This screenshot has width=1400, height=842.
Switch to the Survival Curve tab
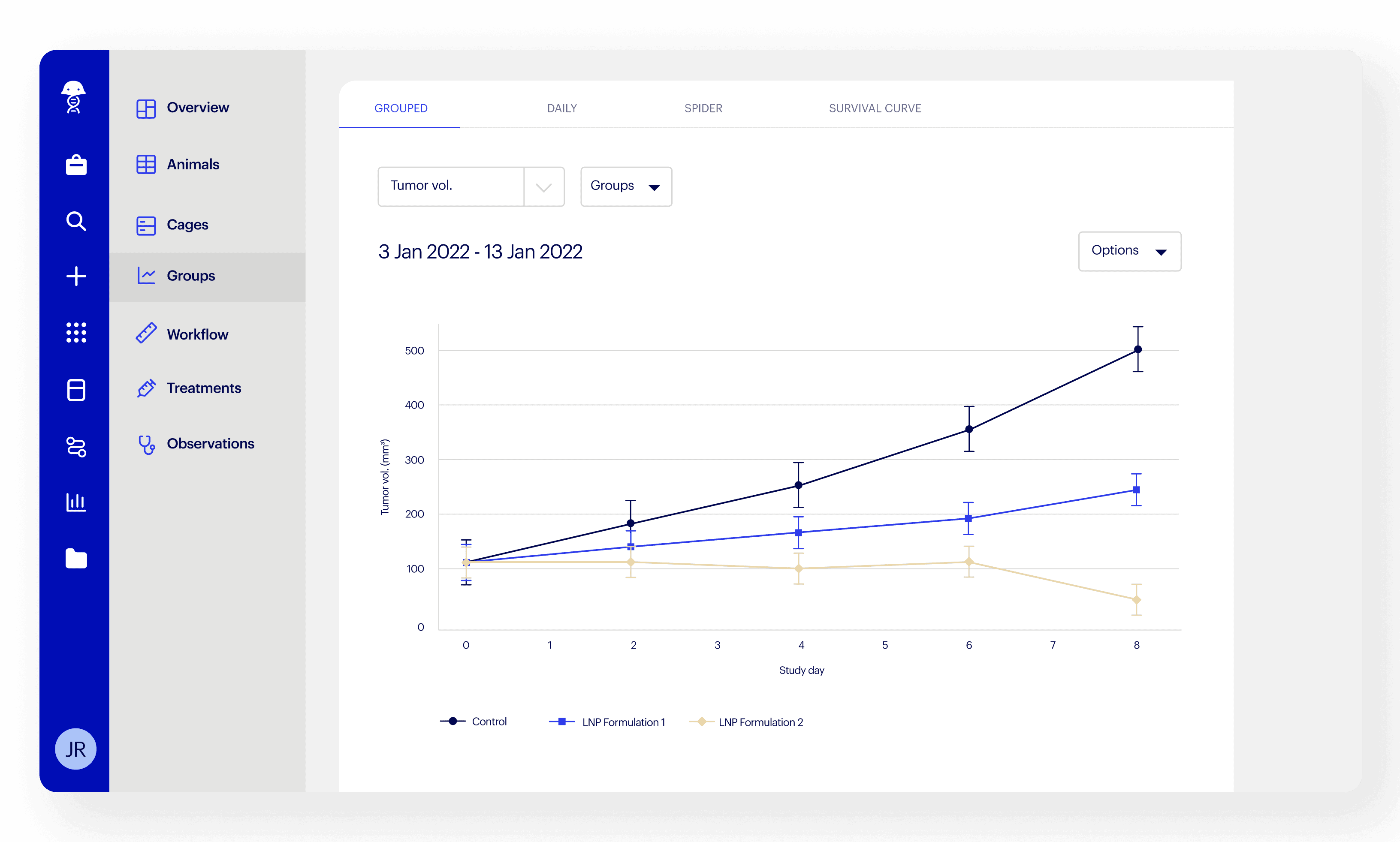click(875, 108)
